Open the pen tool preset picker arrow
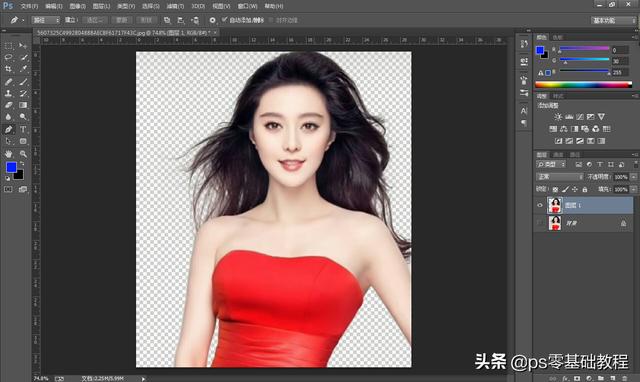 click(23, 20)
